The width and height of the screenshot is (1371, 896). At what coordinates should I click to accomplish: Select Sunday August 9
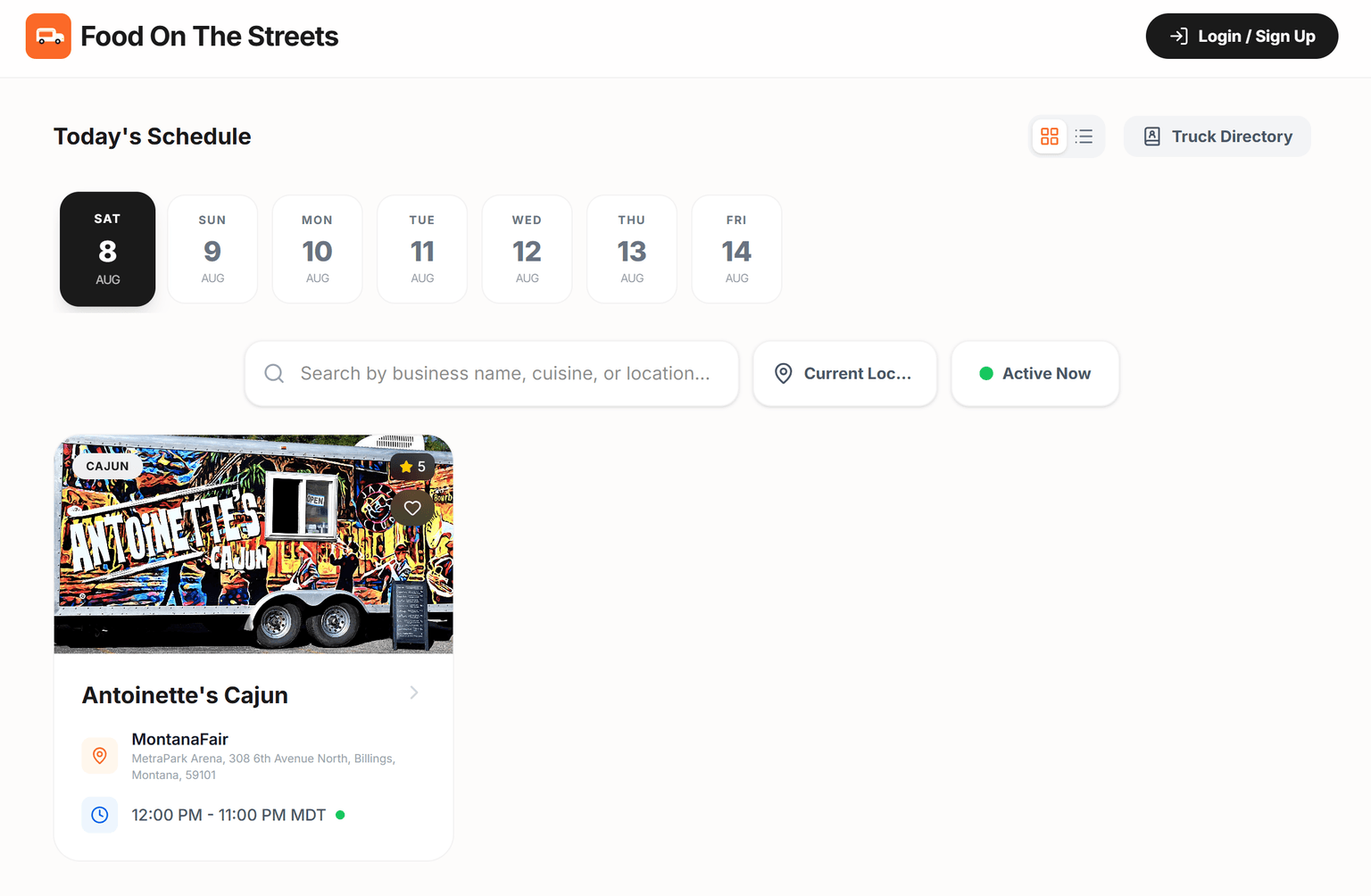tap(212, 249)
